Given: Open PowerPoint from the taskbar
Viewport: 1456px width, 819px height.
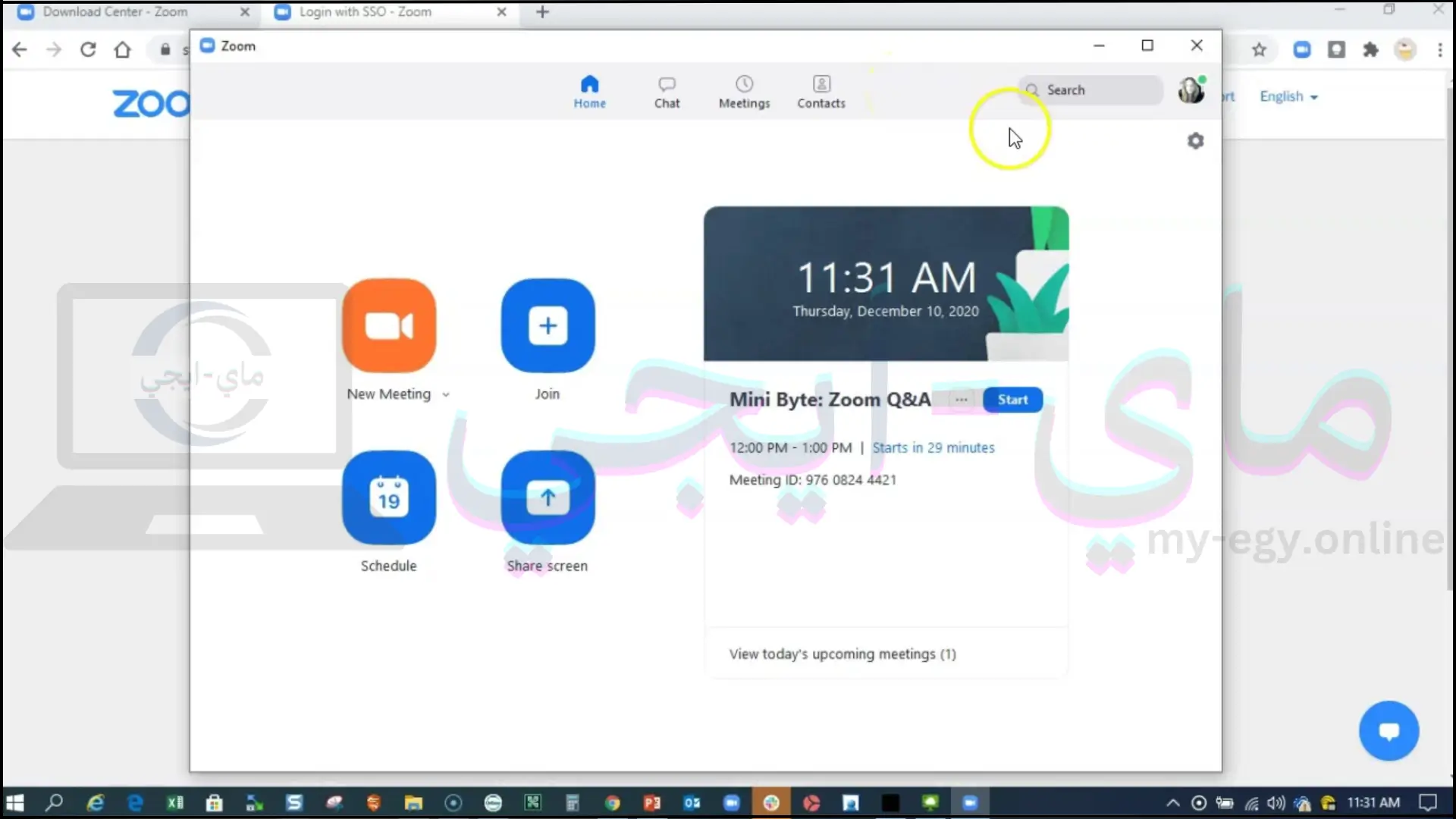Looking at the screenshot, I should pyautogui.click(x=651, y=802).
